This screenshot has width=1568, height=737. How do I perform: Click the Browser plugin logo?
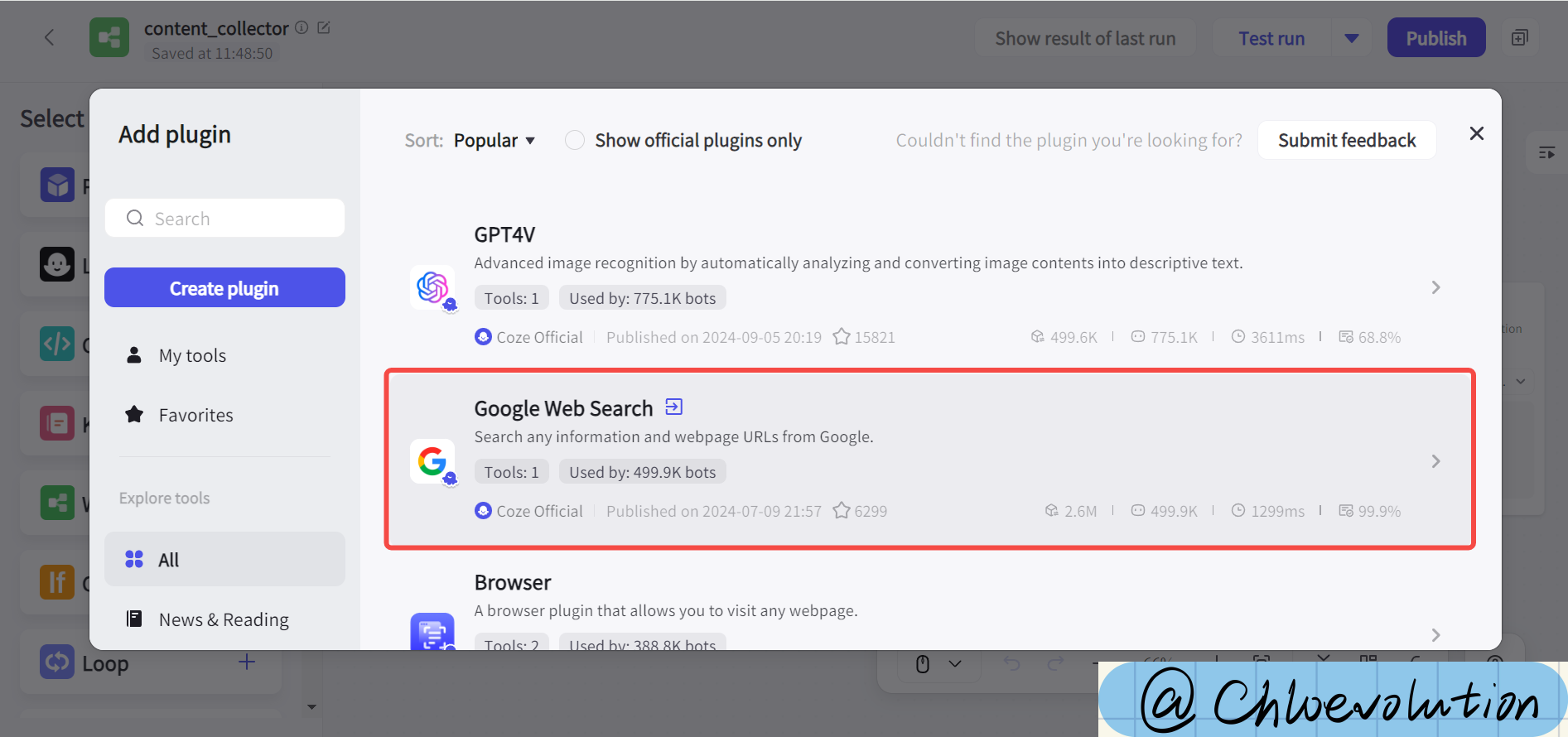pos(432,632)
